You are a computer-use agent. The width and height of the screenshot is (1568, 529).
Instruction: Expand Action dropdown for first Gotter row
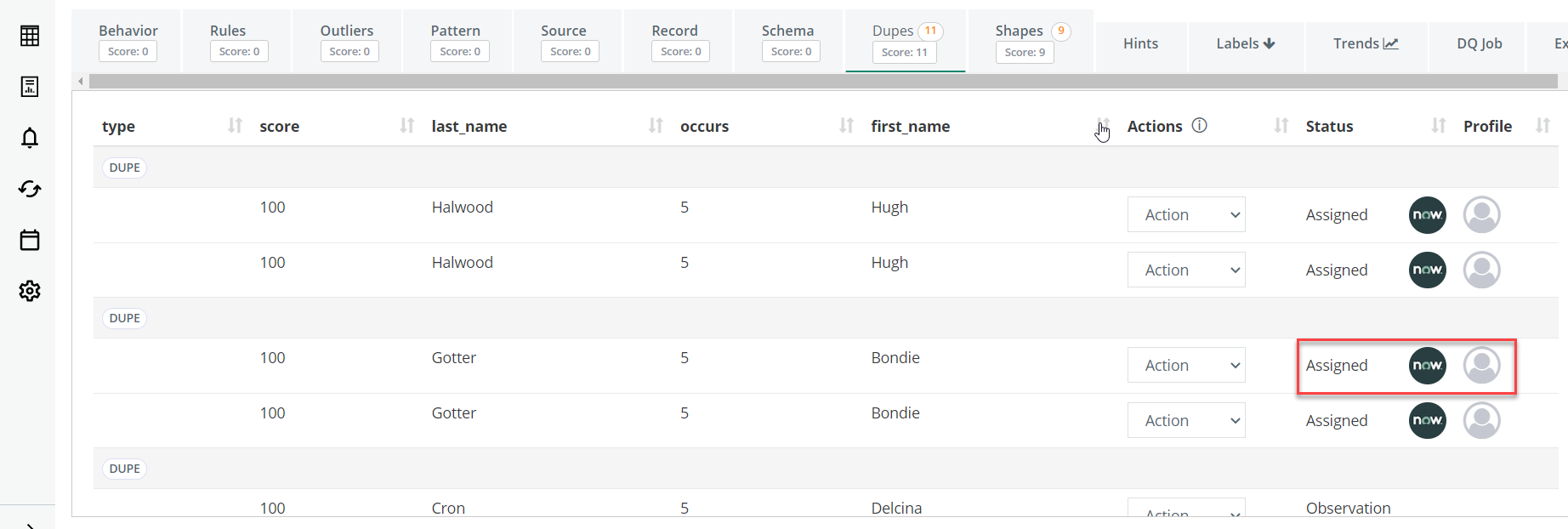[x=1186, y=366]
